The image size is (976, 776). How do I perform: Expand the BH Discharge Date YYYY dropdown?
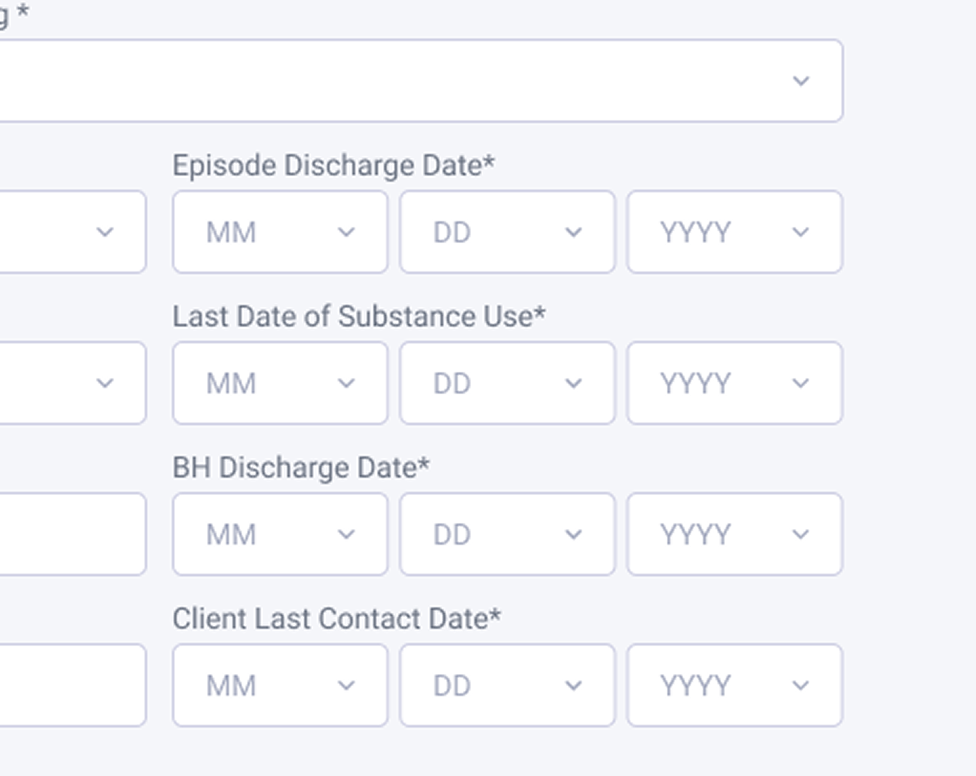734,534
